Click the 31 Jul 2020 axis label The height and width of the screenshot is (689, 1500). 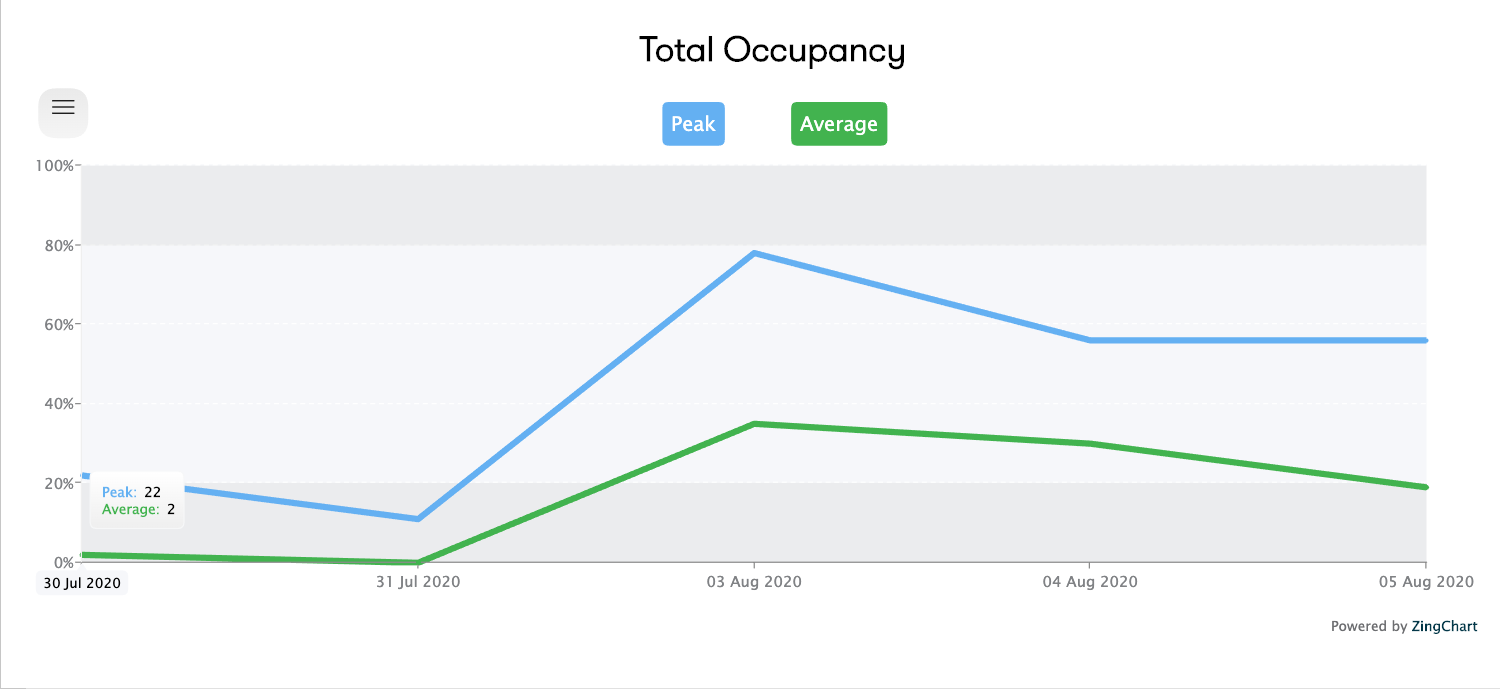tap(418, 581)
